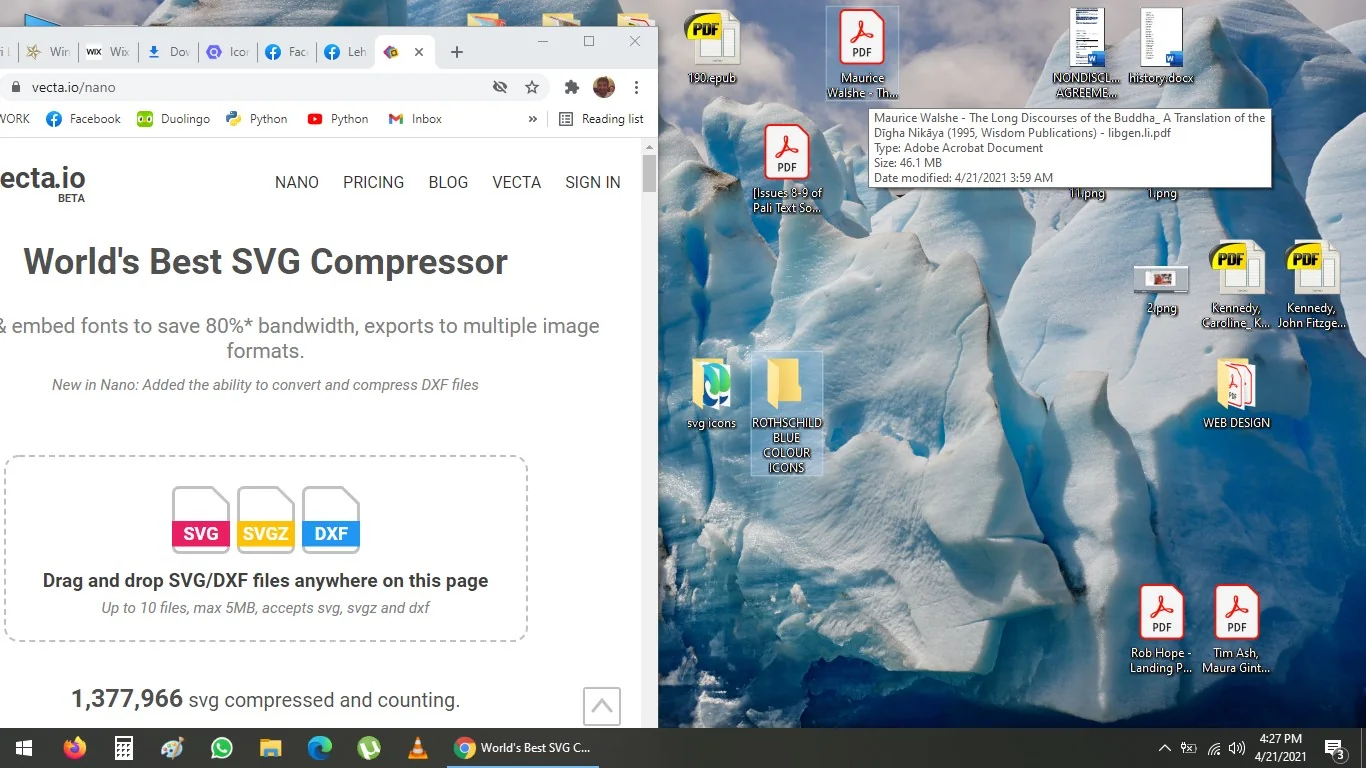The width and height of the screenshot is (1366, 768).
Task: Open the Duolingo bookmark
Action: click(174, 119)
